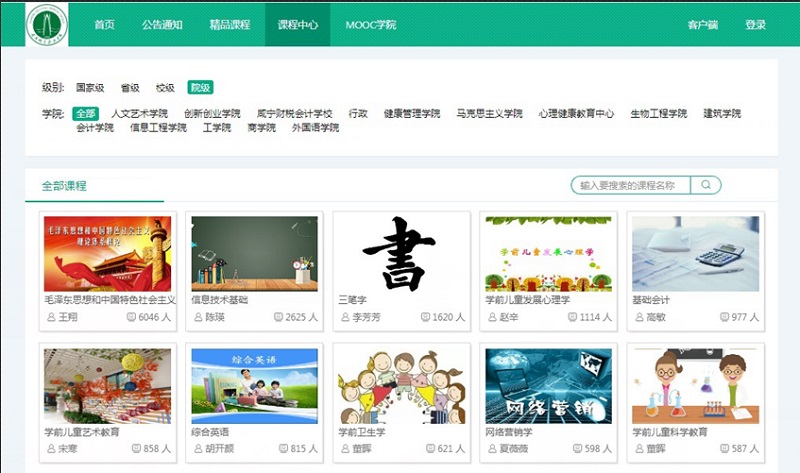Click the teacher icon beside 胡开颜

point(198,450)
